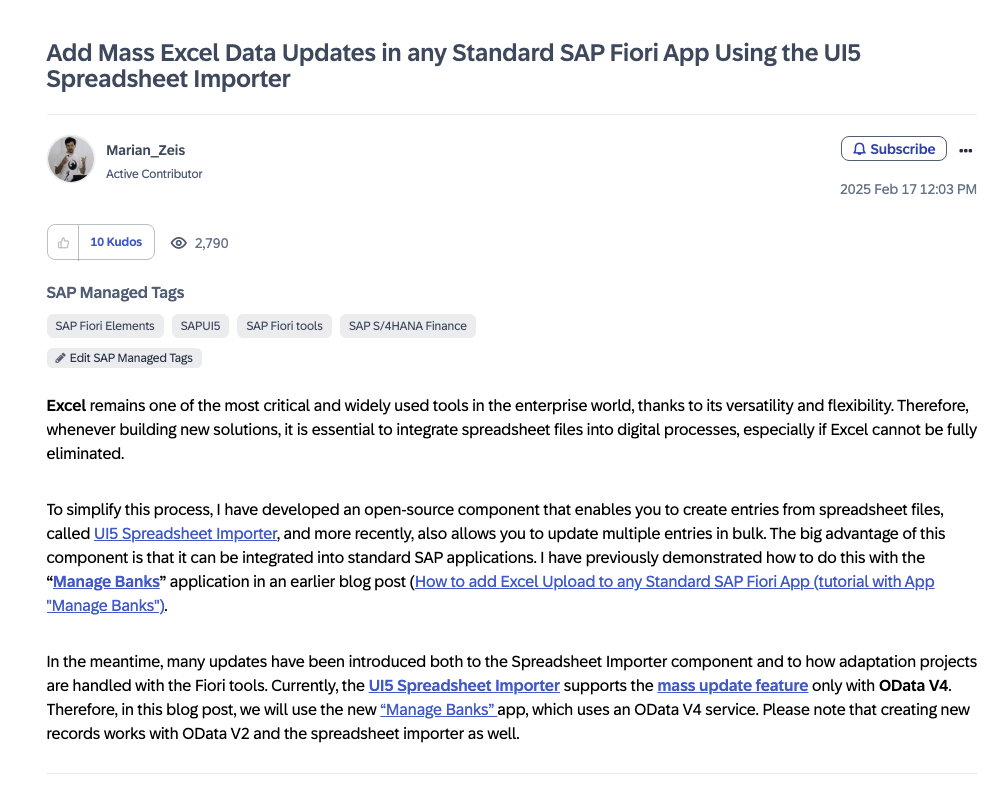Click the view count 2,790
This screenshot has width=997, height=789.
click(x=211, y=243)
